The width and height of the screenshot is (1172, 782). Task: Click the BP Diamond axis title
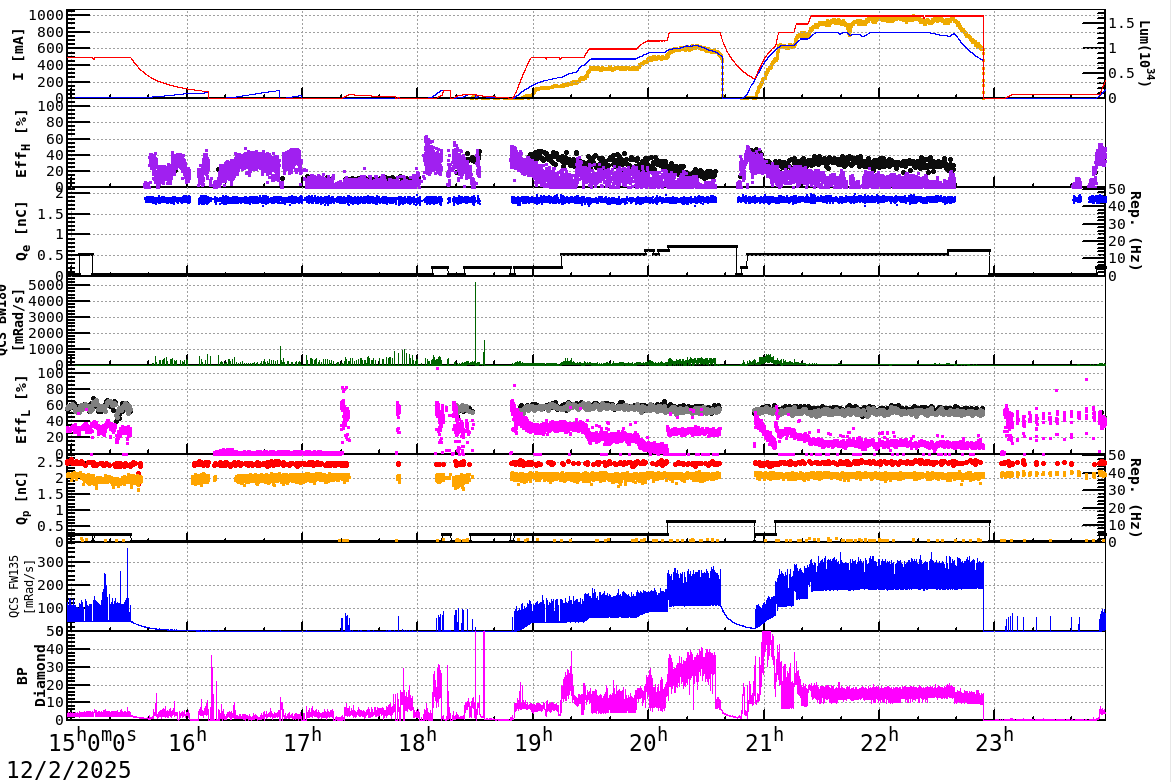coord(30,675)
